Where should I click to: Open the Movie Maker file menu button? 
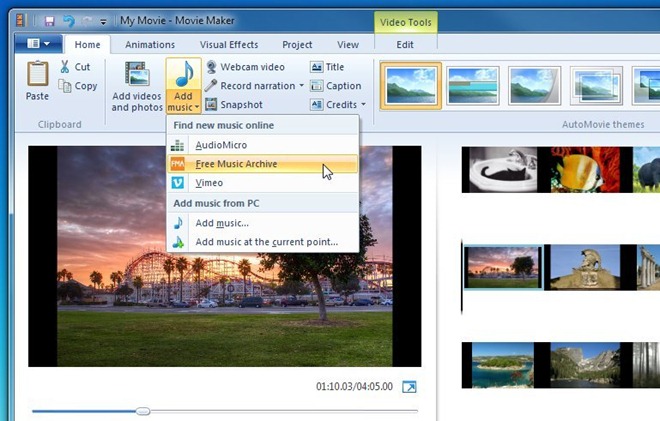[x=39, y=44]
